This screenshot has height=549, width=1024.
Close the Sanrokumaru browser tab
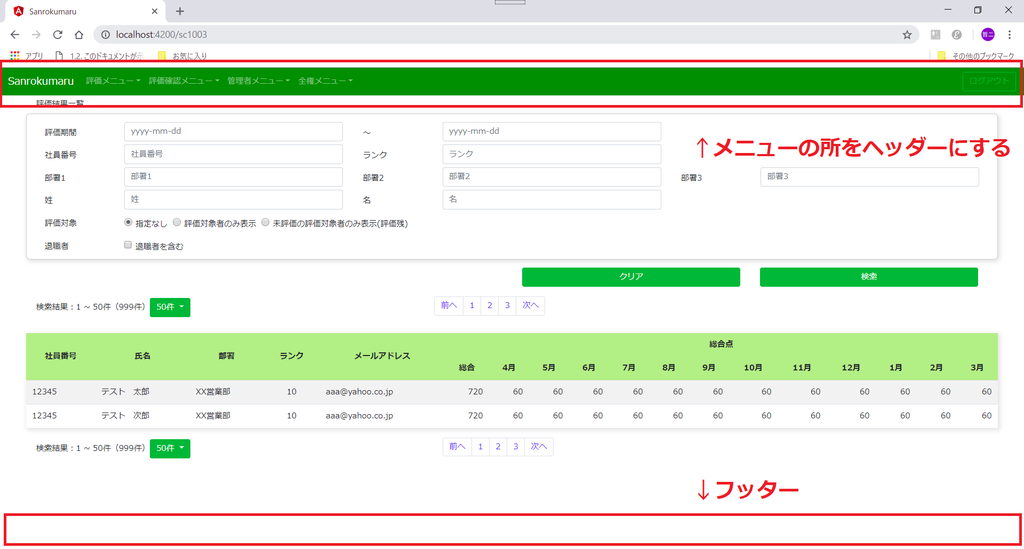(154, 11)
